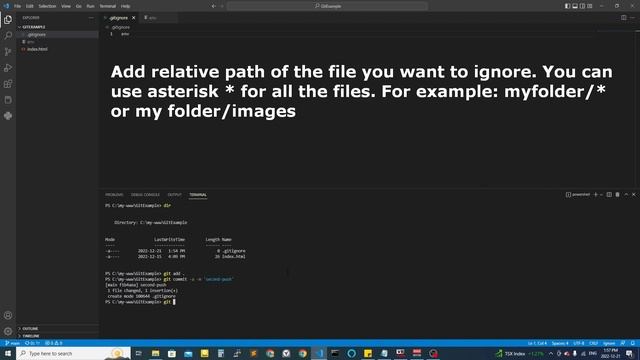
Task: Open the terminal launch profile dropdown arrow
Action: [x=601, y=195]
